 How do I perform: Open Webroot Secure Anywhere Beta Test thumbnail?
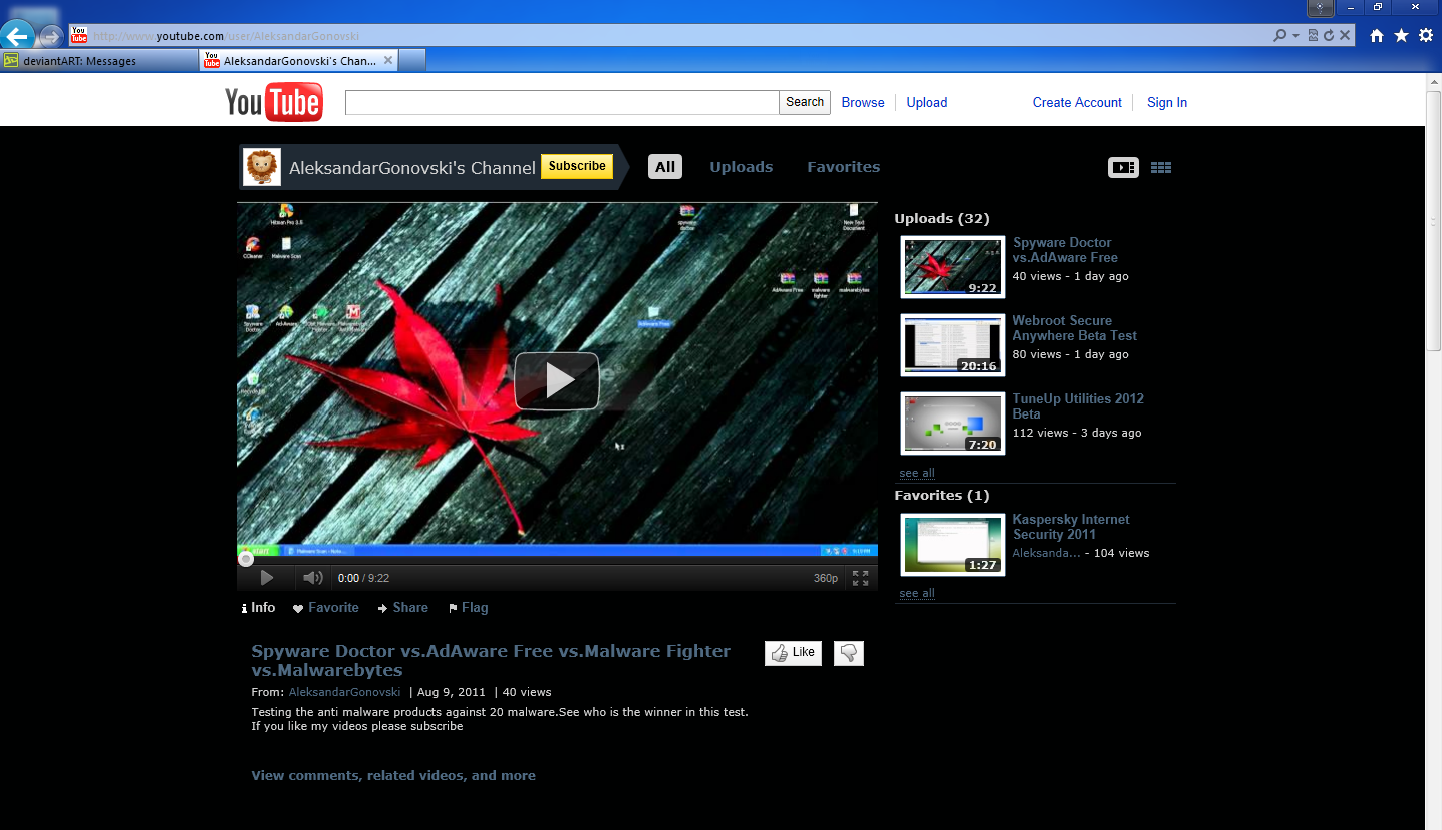click(953, 345)
